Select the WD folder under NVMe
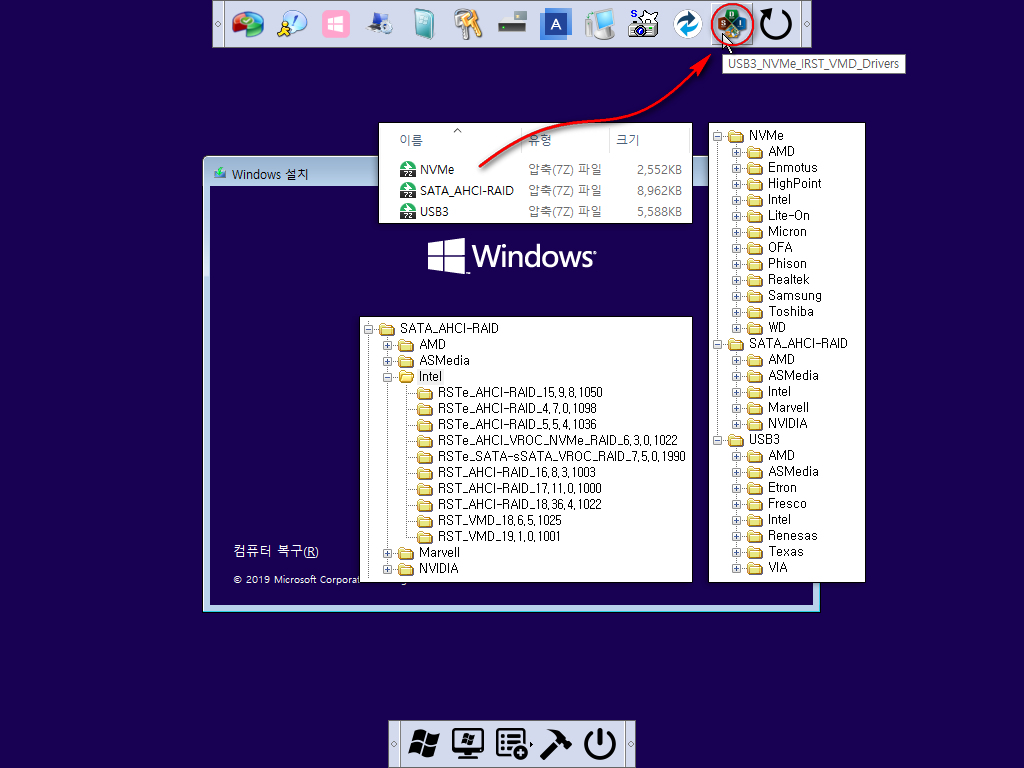The height and width of the screenshot is (768, 1024). pyautogui.click(x=776, y=328)
